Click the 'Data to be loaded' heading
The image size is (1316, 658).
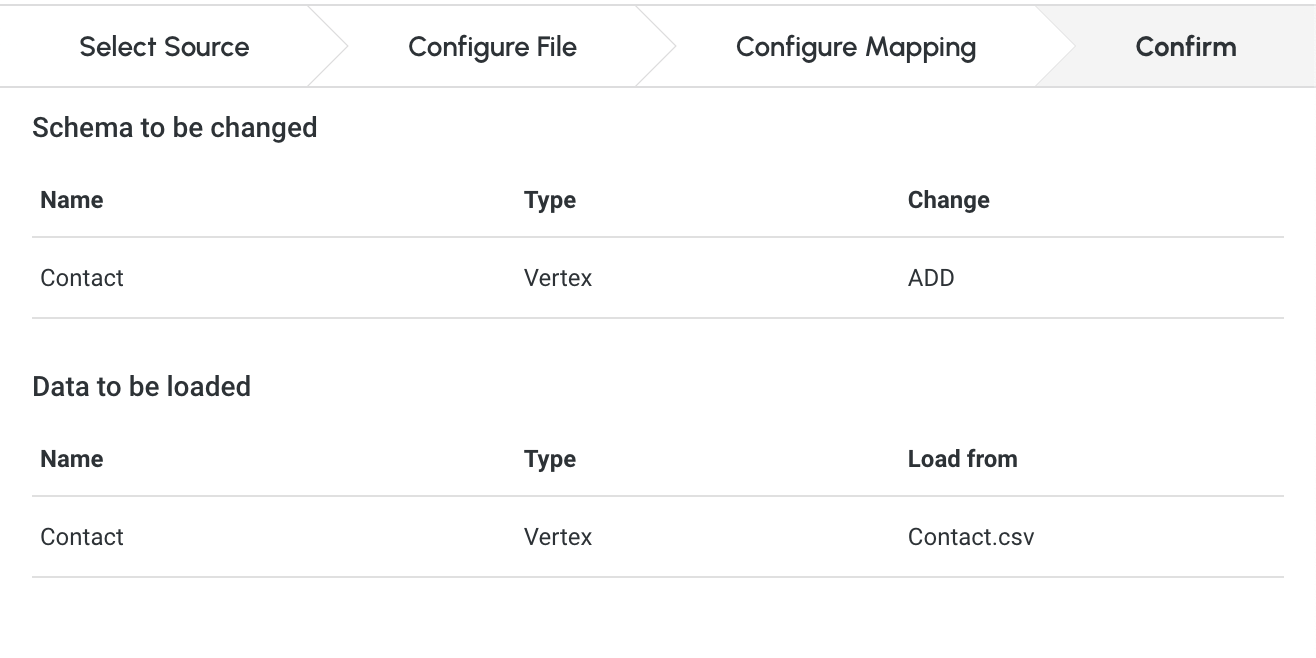(x=141, y=387)
